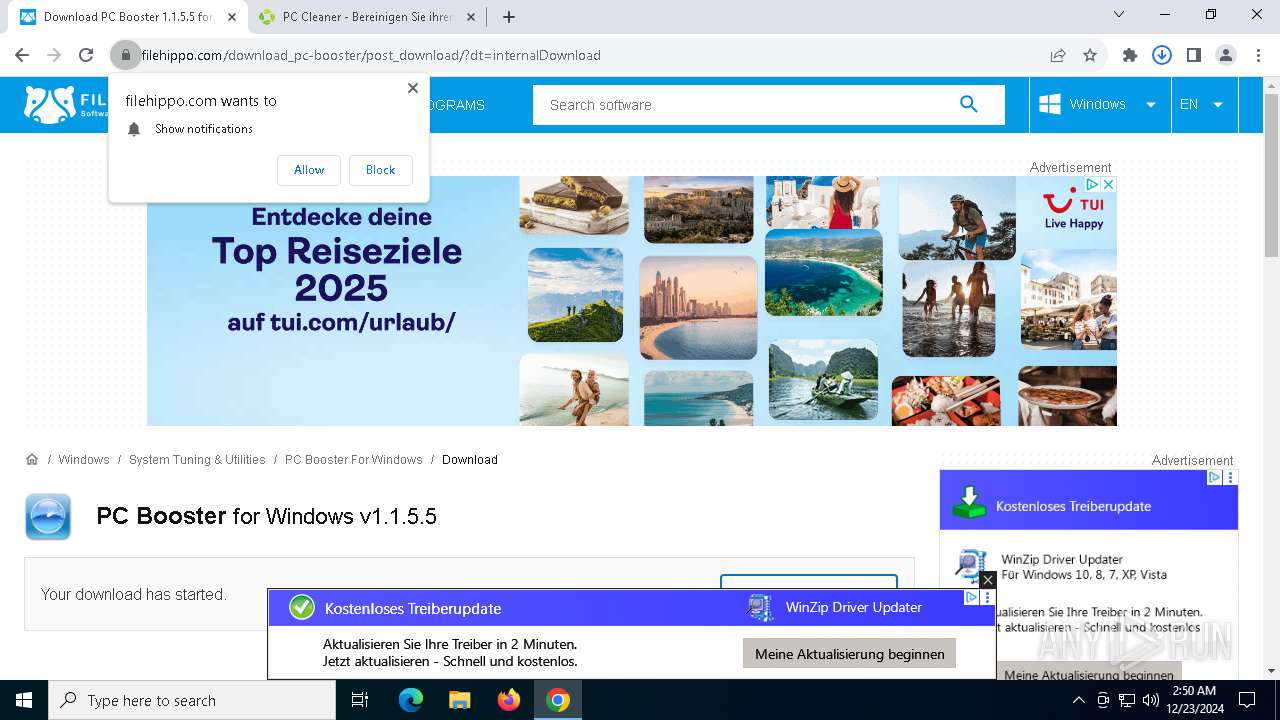Go back with the browser back arrow

tap(22, 55)
